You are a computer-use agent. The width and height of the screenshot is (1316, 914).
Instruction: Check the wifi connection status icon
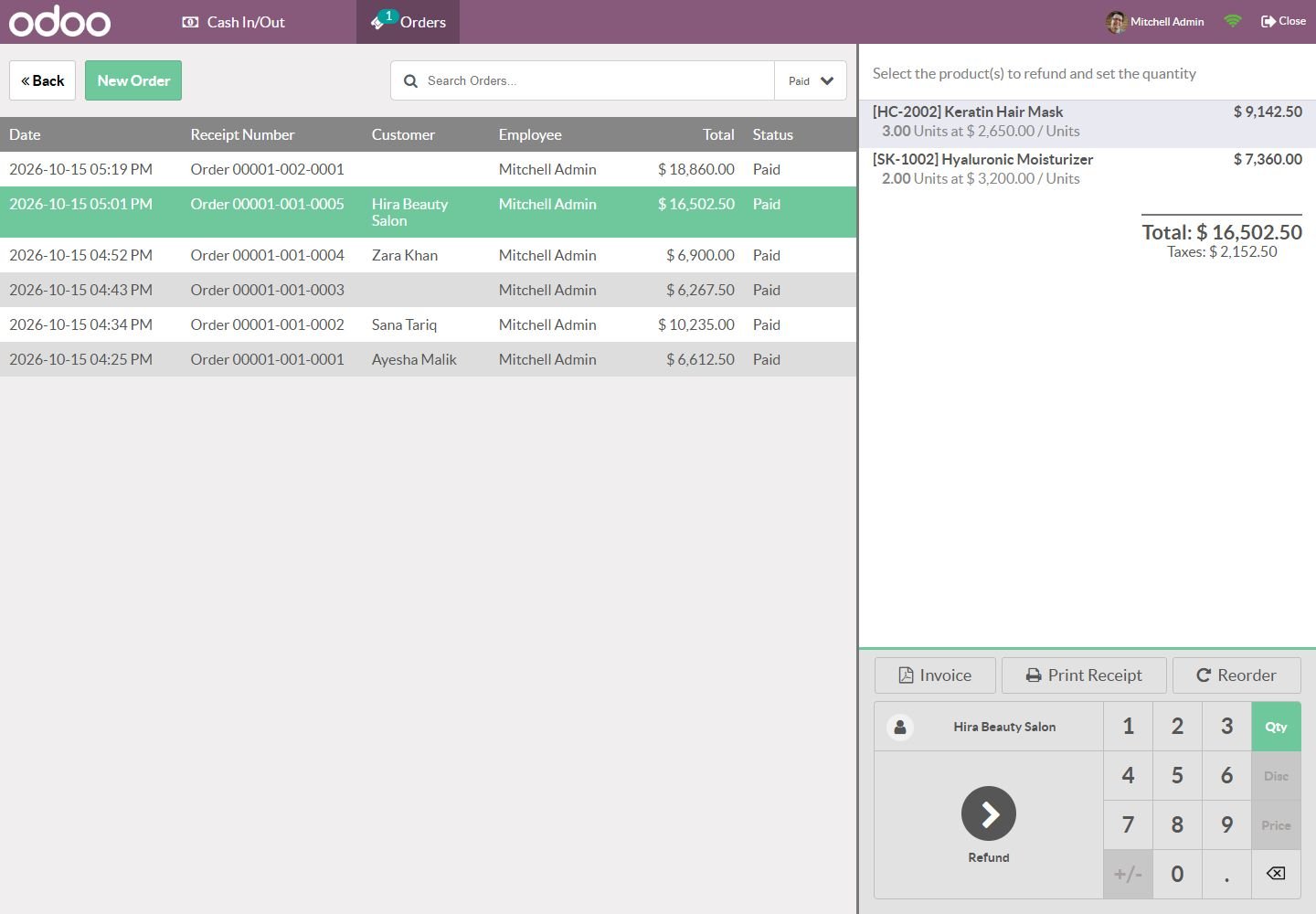(1233, 21)
